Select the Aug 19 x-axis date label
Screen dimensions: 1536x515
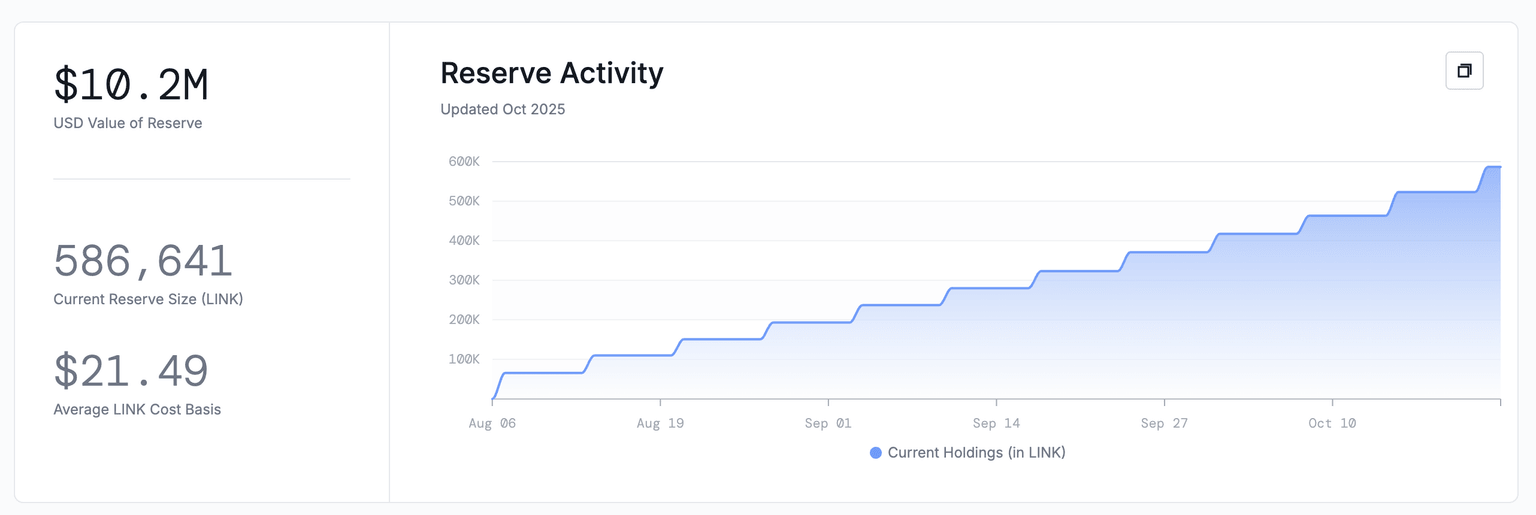(660, 424)
